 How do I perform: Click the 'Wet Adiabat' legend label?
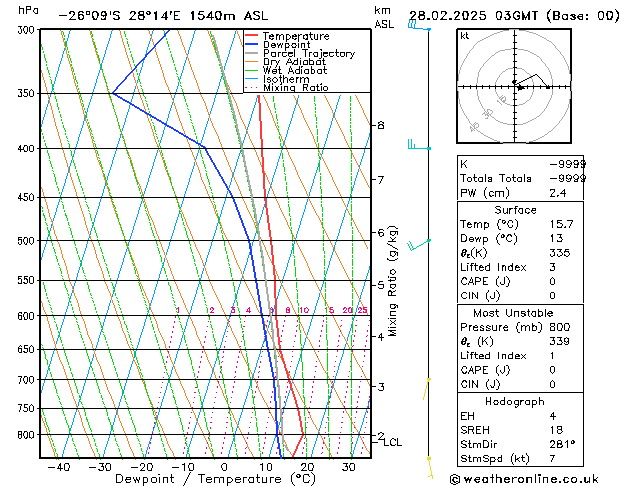295,71
